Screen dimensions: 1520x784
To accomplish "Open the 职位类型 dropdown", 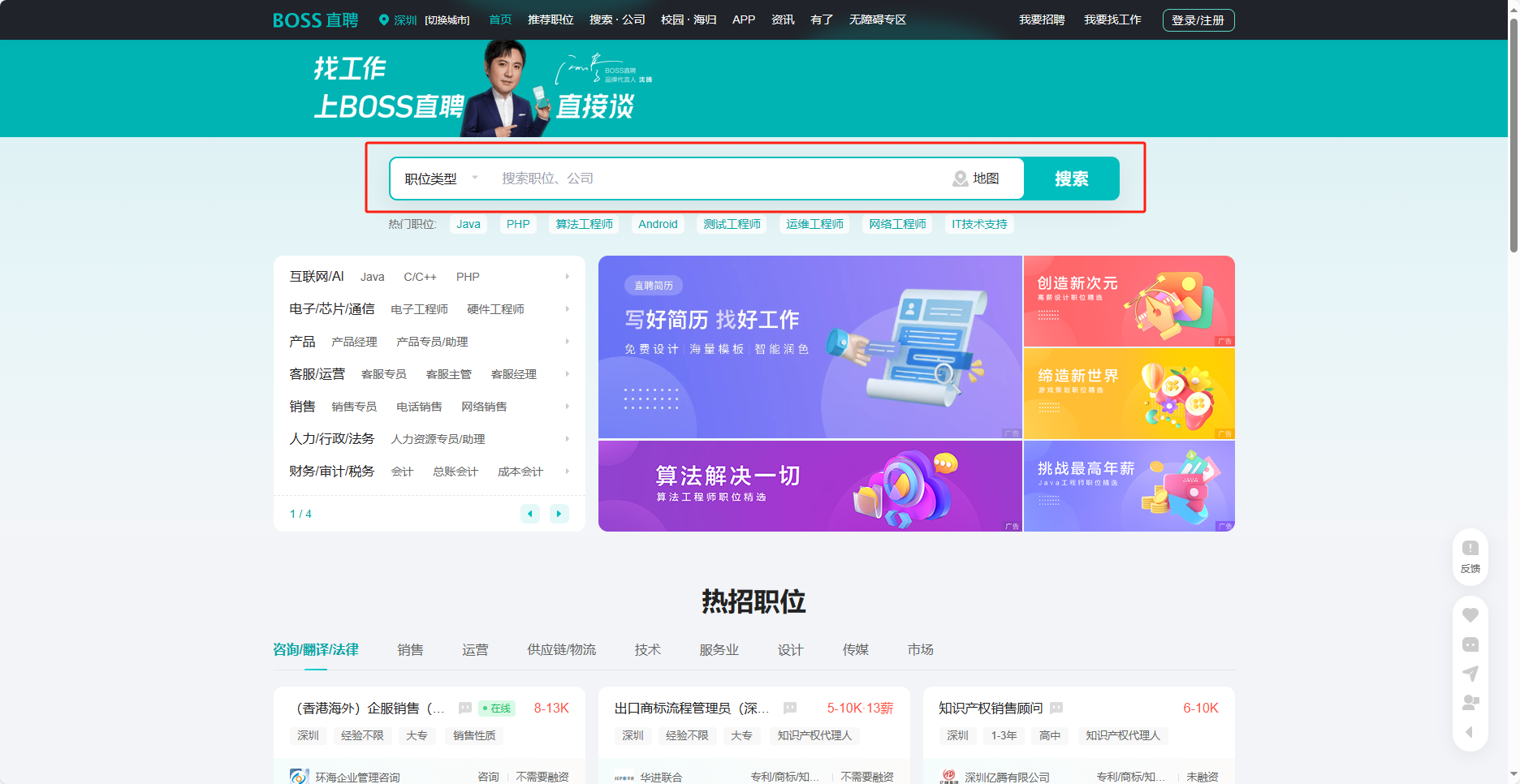I will [442, 179].
